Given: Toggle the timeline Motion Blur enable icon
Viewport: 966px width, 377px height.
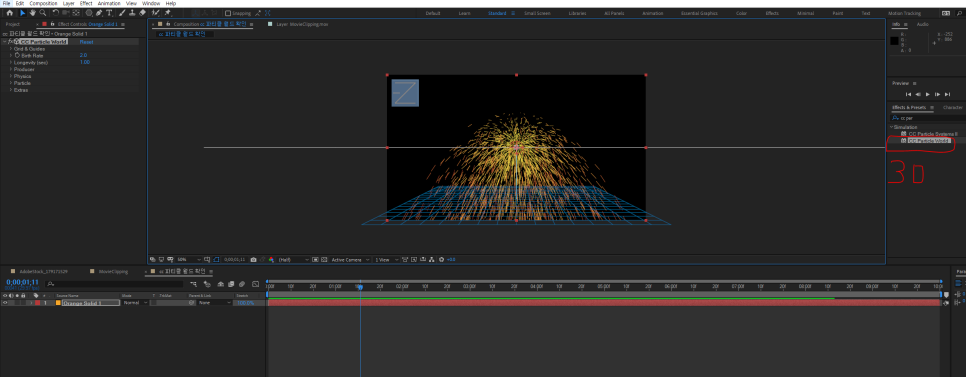Looking at the screenshot, I should (242, 284).
